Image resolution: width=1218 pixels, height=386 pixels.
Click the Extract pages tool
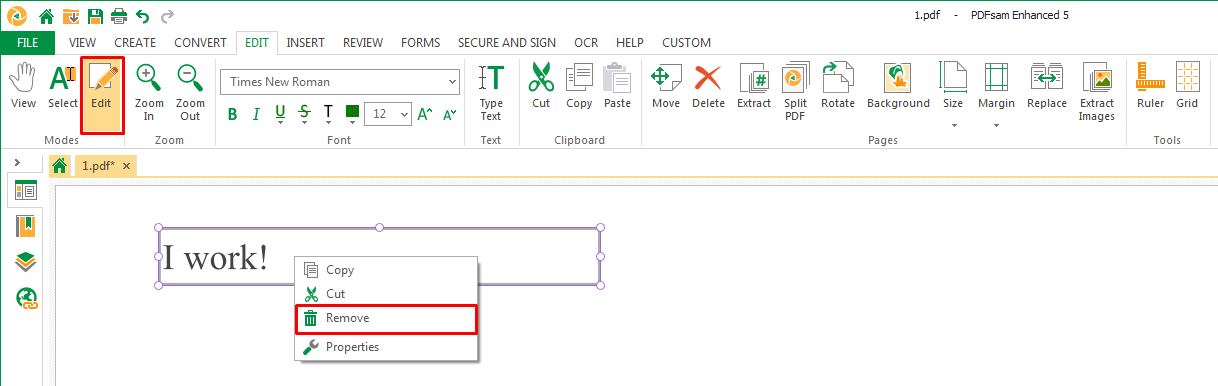pyautogui.click(x=754, y=86)
